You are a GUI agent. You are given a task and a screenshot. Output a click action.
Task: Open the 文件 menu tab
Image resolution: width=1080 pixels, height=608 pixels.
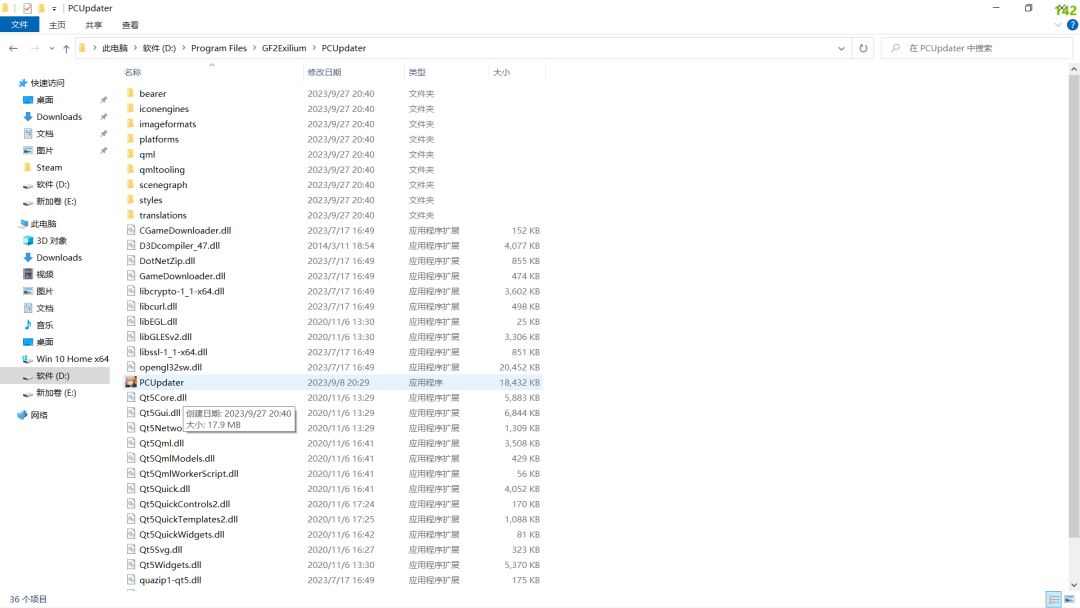point(19,25)
